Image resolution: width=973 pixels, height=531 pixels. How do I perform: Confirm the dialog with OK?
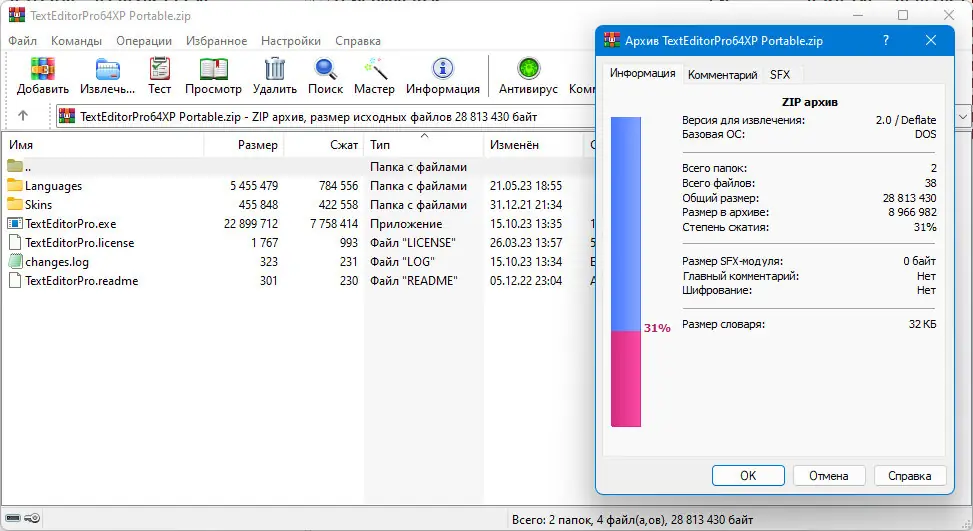(x=748, y=476)
